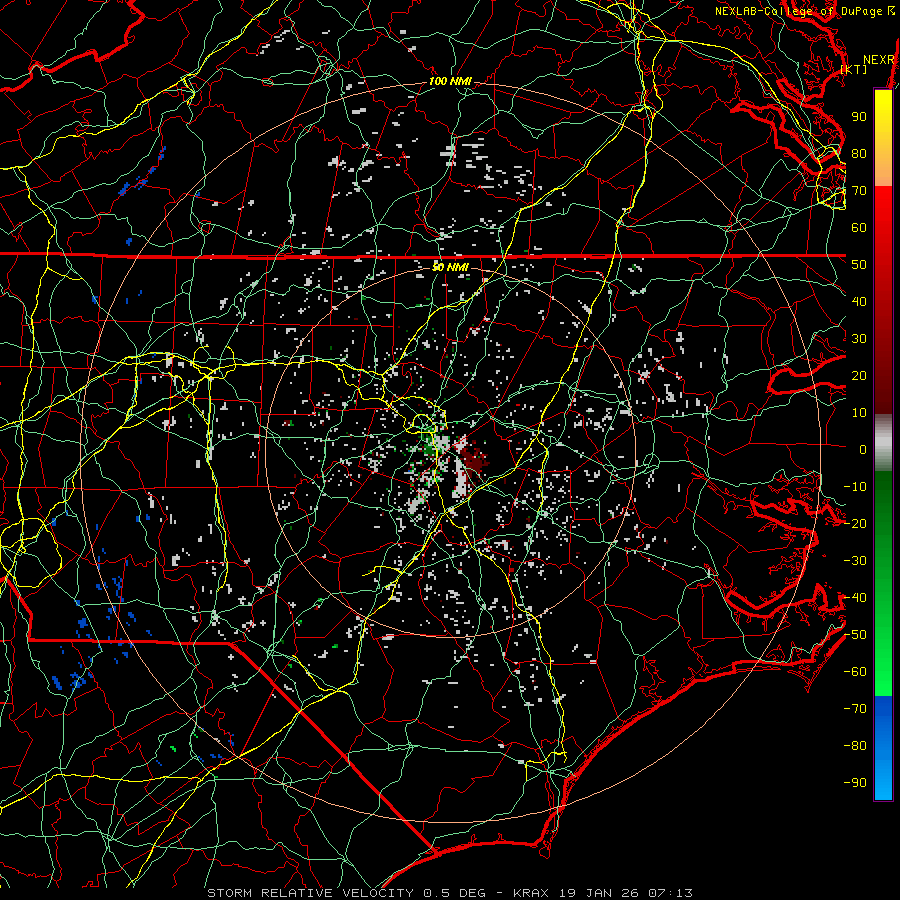Click the -50 value on velocity scale
Viewport: 900px width, 900px height.
click(855, 635)
